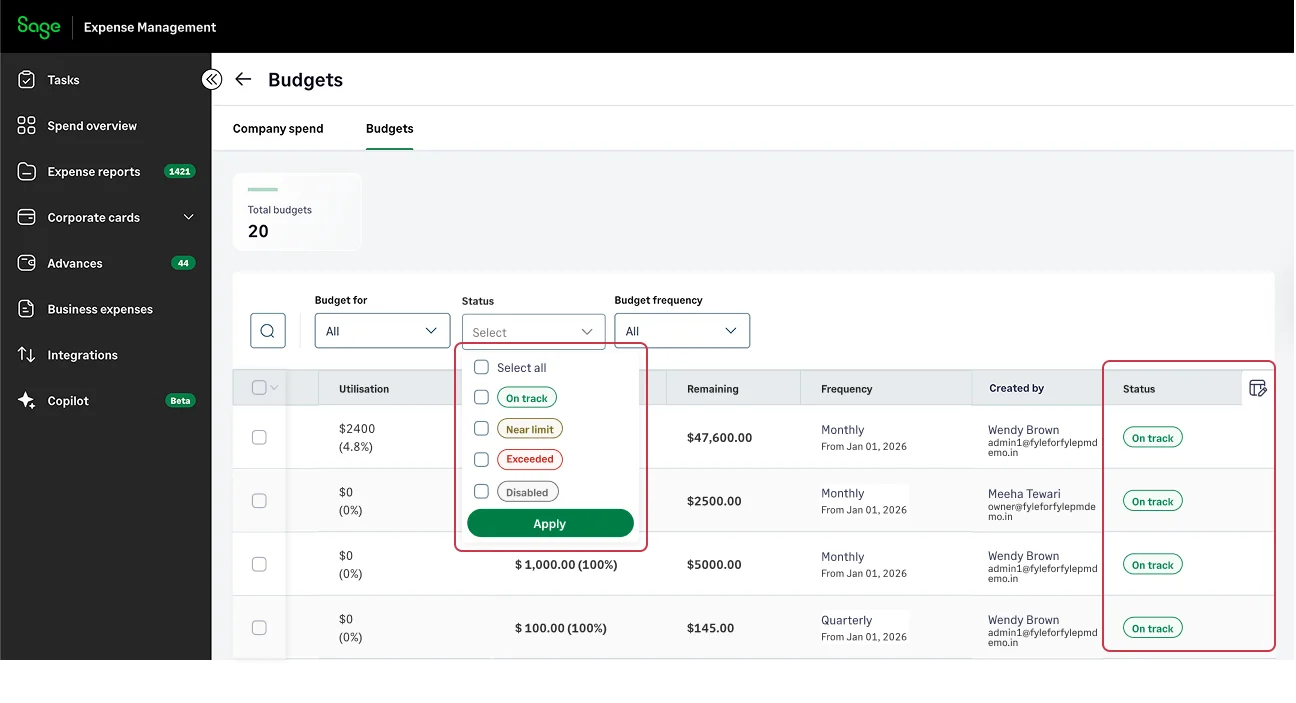Open Spend overview from the sidebar
This screenshot has height=703, width=1296.
26,125
